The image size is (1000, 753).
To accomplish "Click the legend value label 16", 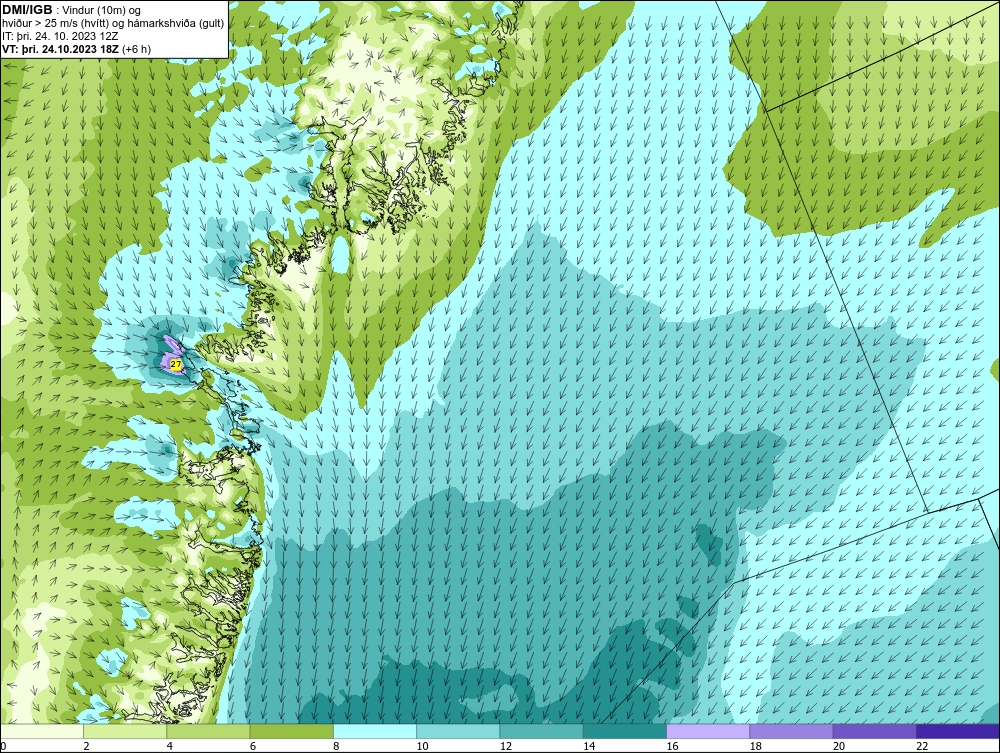I will pos(673,747).
